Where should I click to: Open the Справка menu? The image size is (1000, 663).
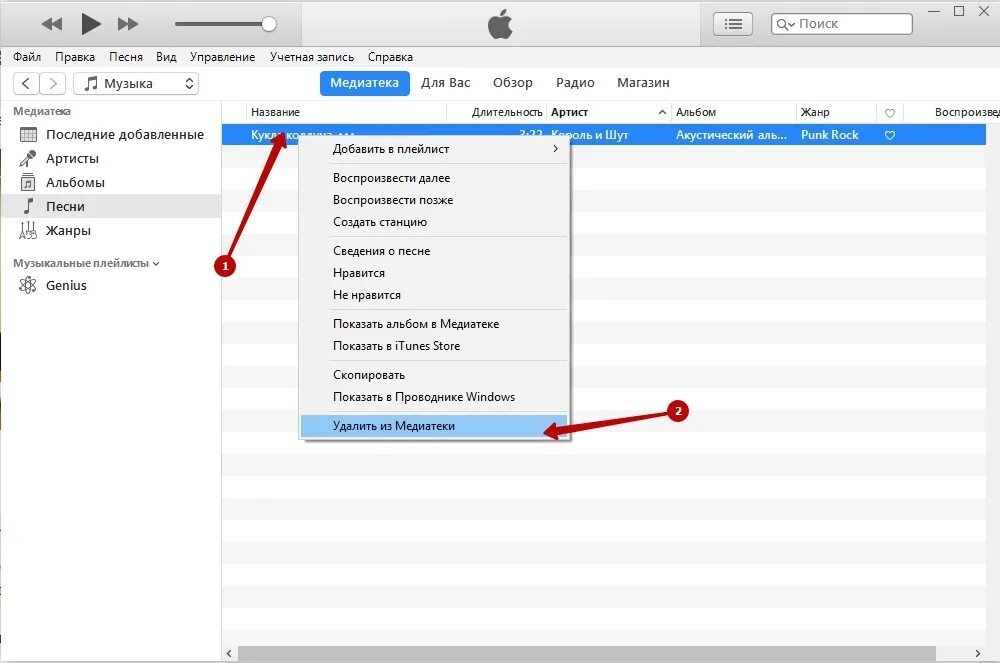[390, 57]
